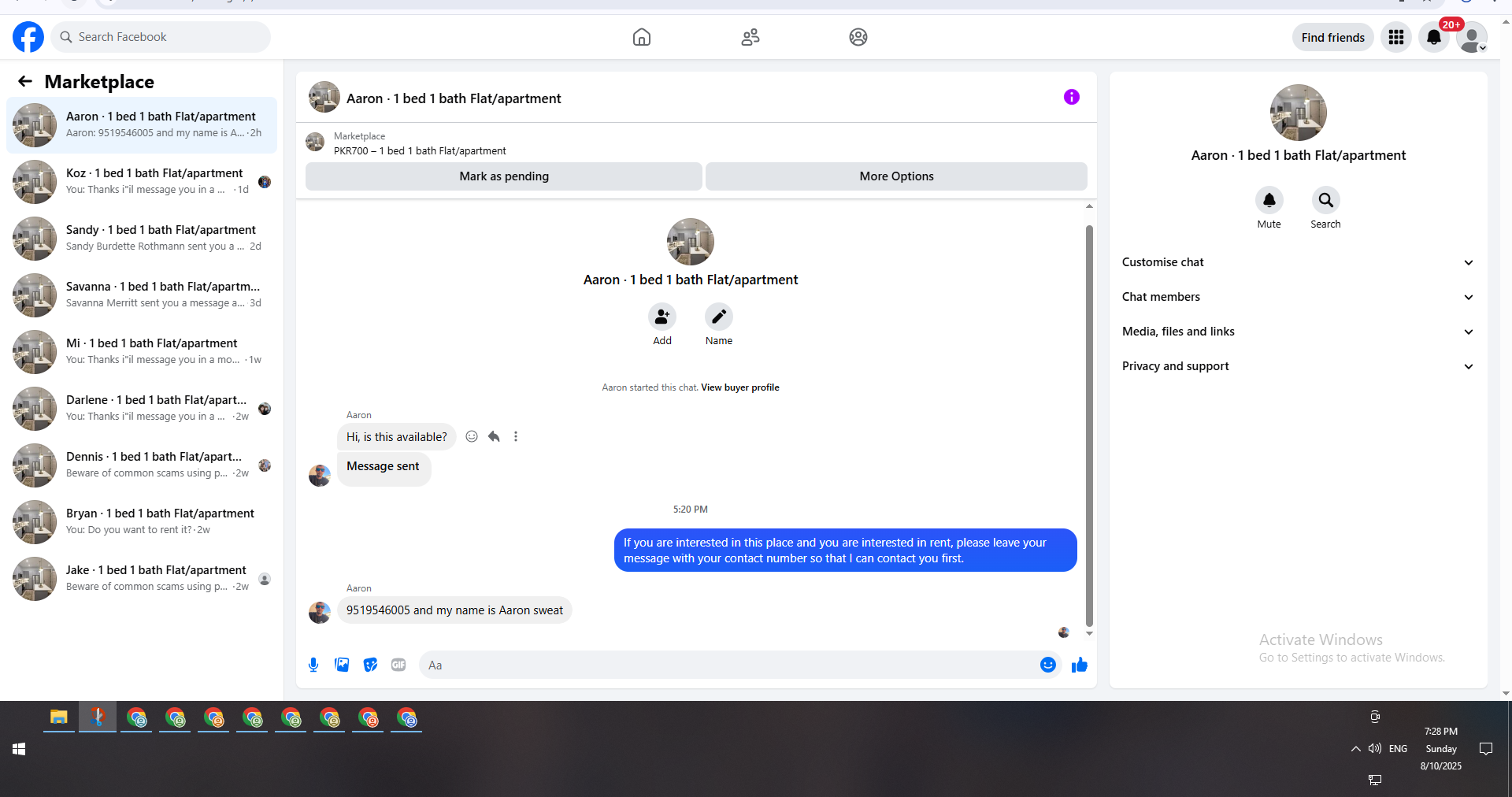Open the Groups icon in top navigation
This screenshot has height=797, width=1512.
pos(858,37)
